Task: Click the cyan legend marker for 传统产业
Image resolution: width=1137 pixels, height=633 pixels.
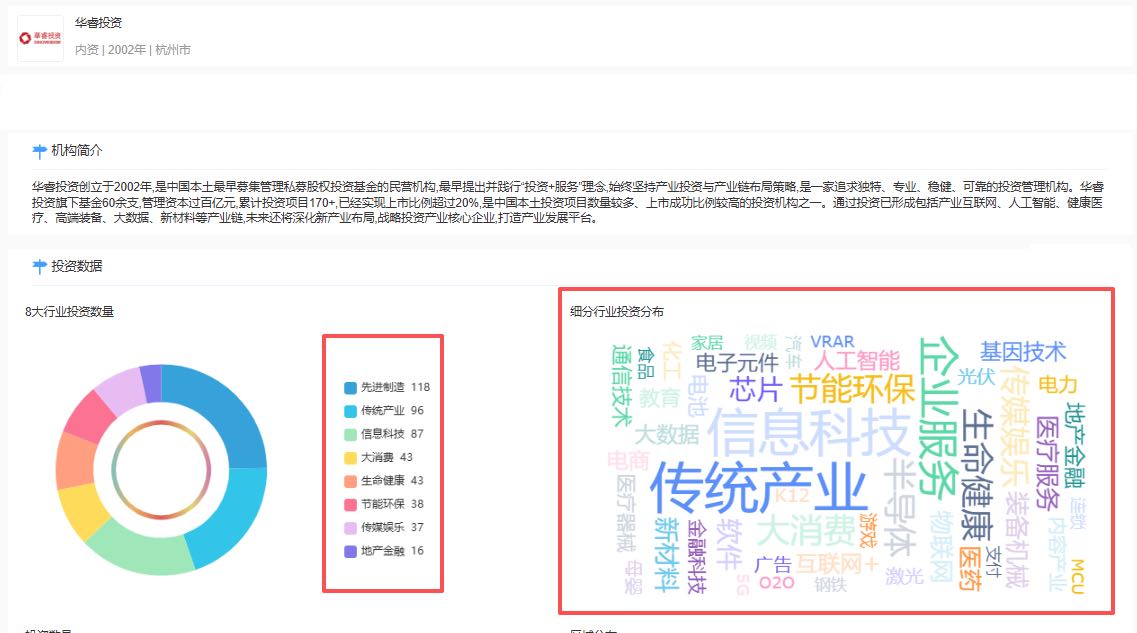Action: tap(350, 411)
